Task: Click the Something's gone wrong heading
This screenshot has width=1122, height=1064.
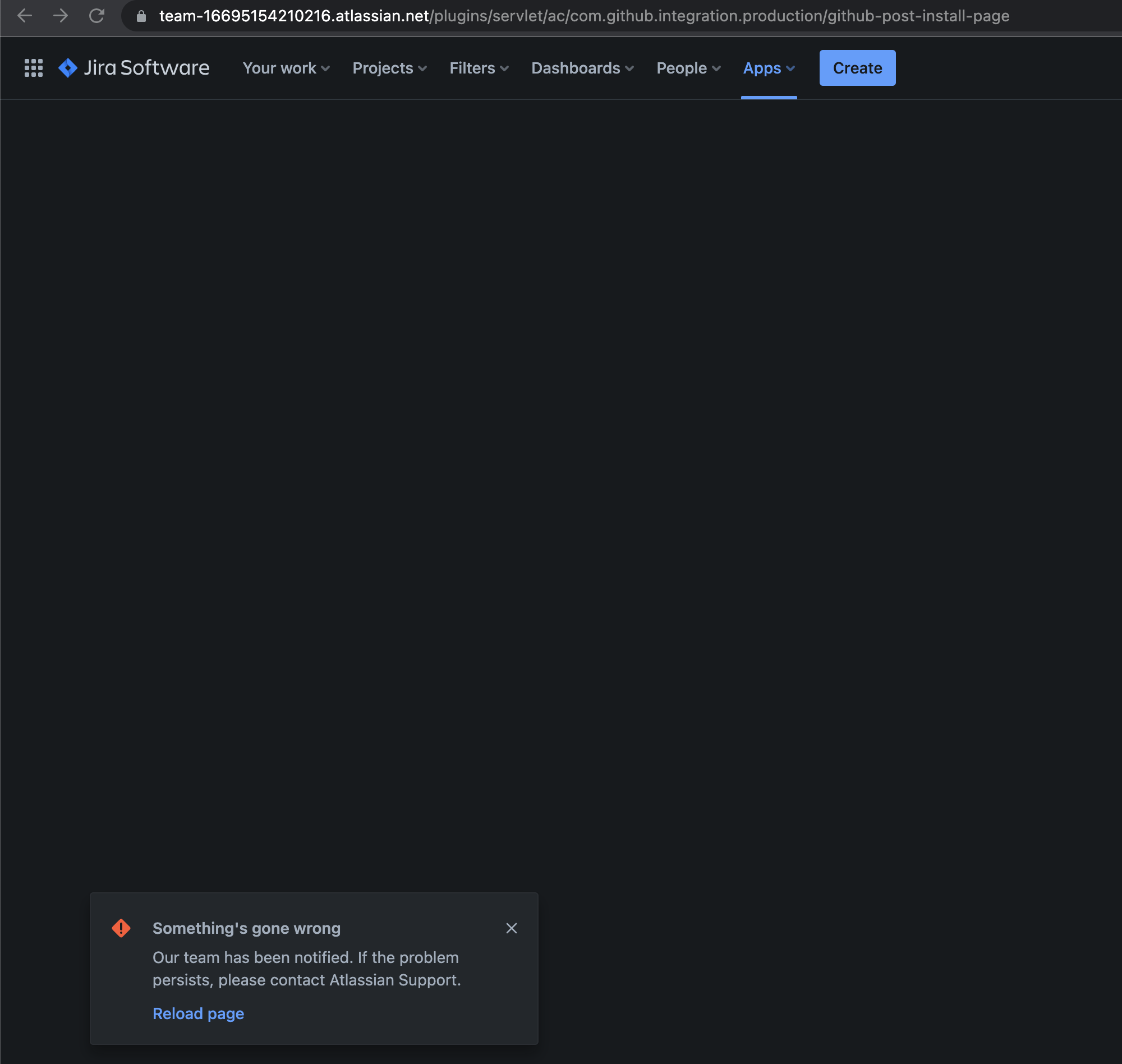Action: (247, 928)
